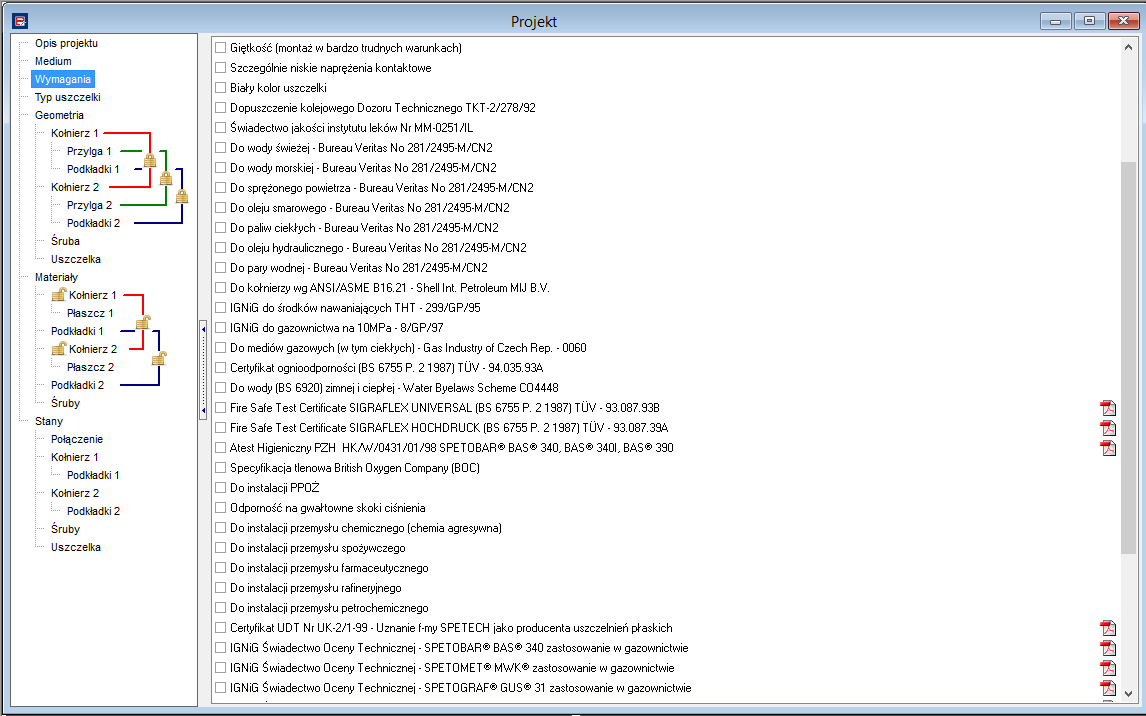Viewport: 1146px width, 716px height.
Task: Click the padlock icon beside Kołnierz 2 under Materiały
Action: click(59, 349)
